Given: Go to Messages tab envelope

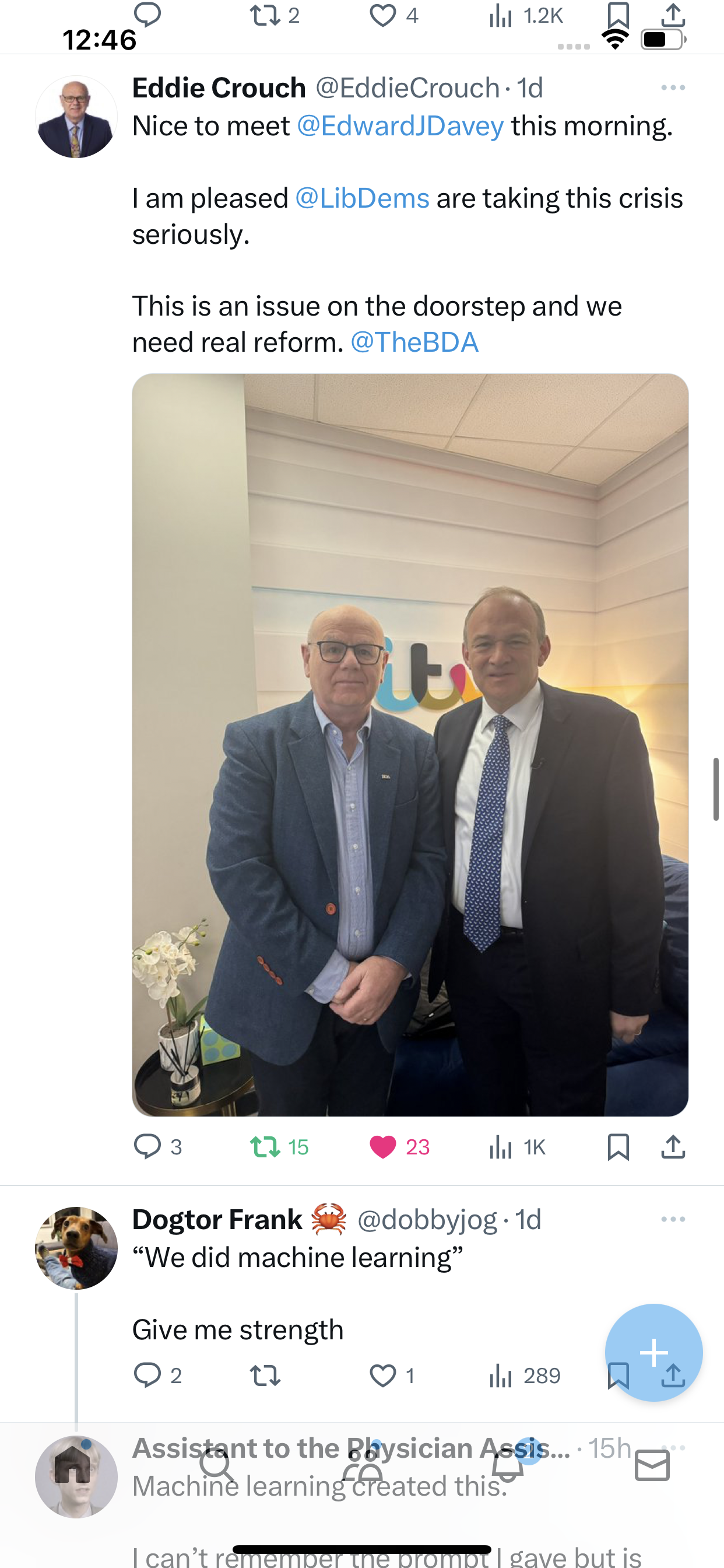Looking at the screenshot, I should click(652, 1465).
